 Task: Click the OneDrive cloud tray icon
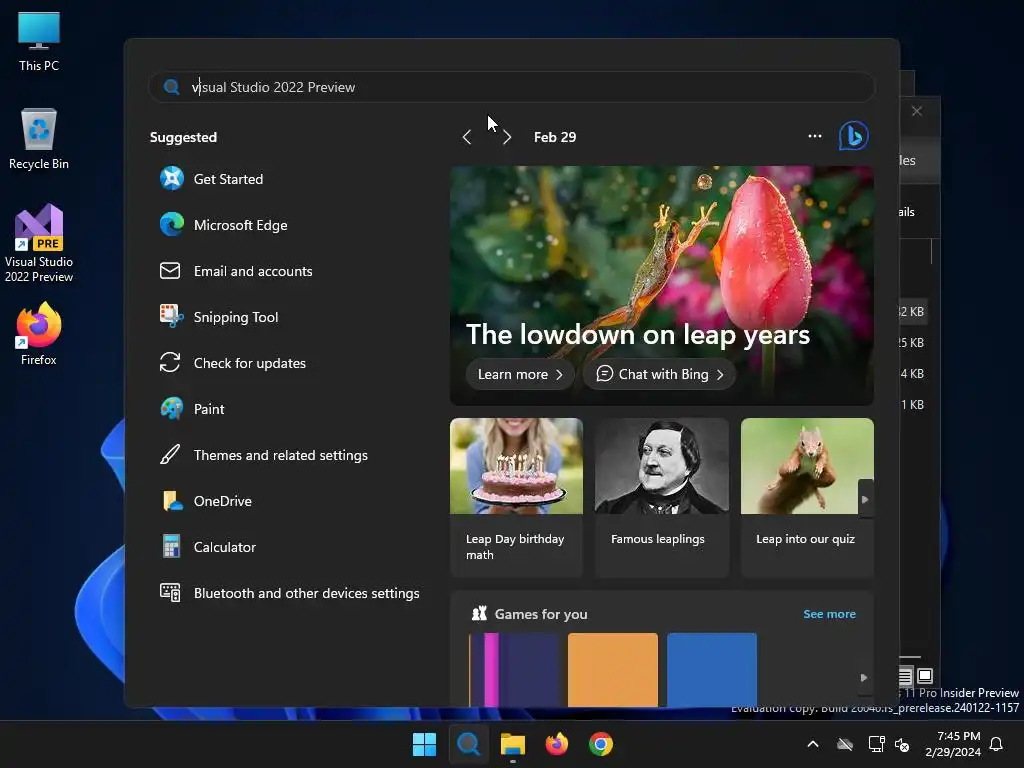[x=845, y=744]
